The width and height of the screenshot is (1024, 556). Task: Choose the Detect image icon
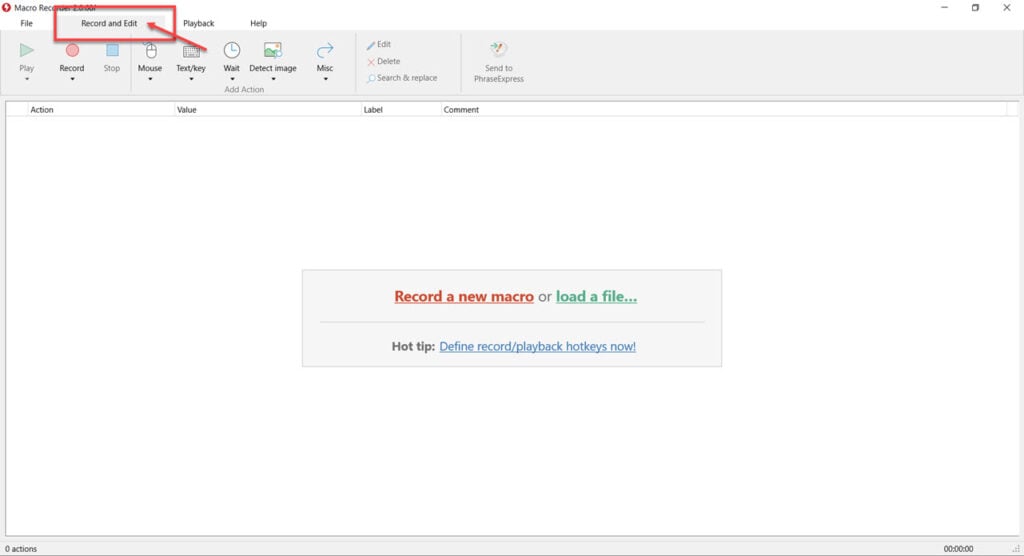tap(273, 50)
